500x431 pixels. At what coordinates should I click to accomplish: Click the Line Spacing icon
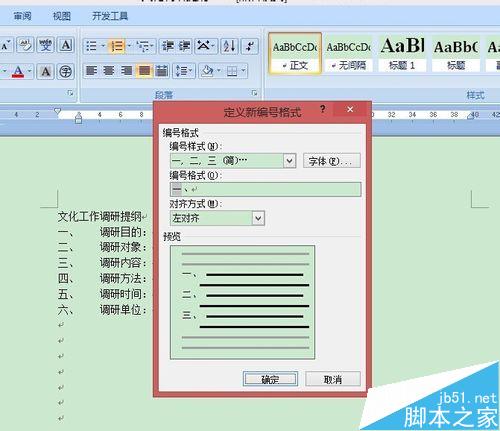click(x=181, y=71)
